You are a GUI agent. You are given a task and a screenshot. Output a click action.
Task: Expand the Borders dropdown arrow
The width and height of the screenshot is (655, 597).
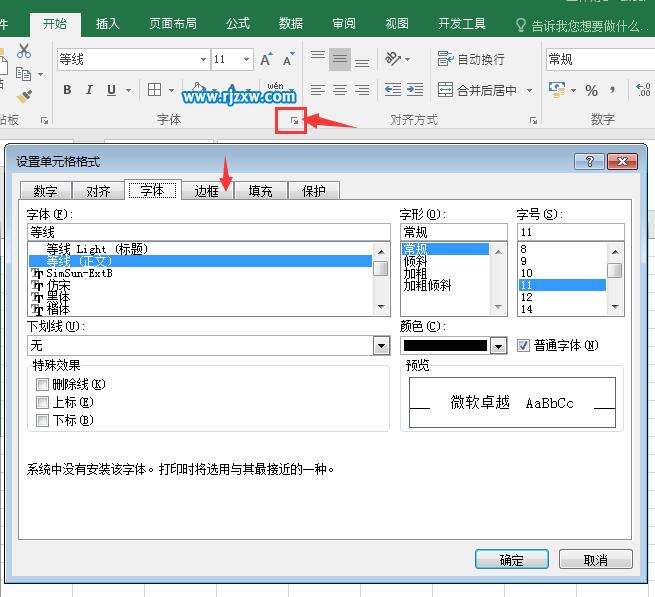coord(171,90)
